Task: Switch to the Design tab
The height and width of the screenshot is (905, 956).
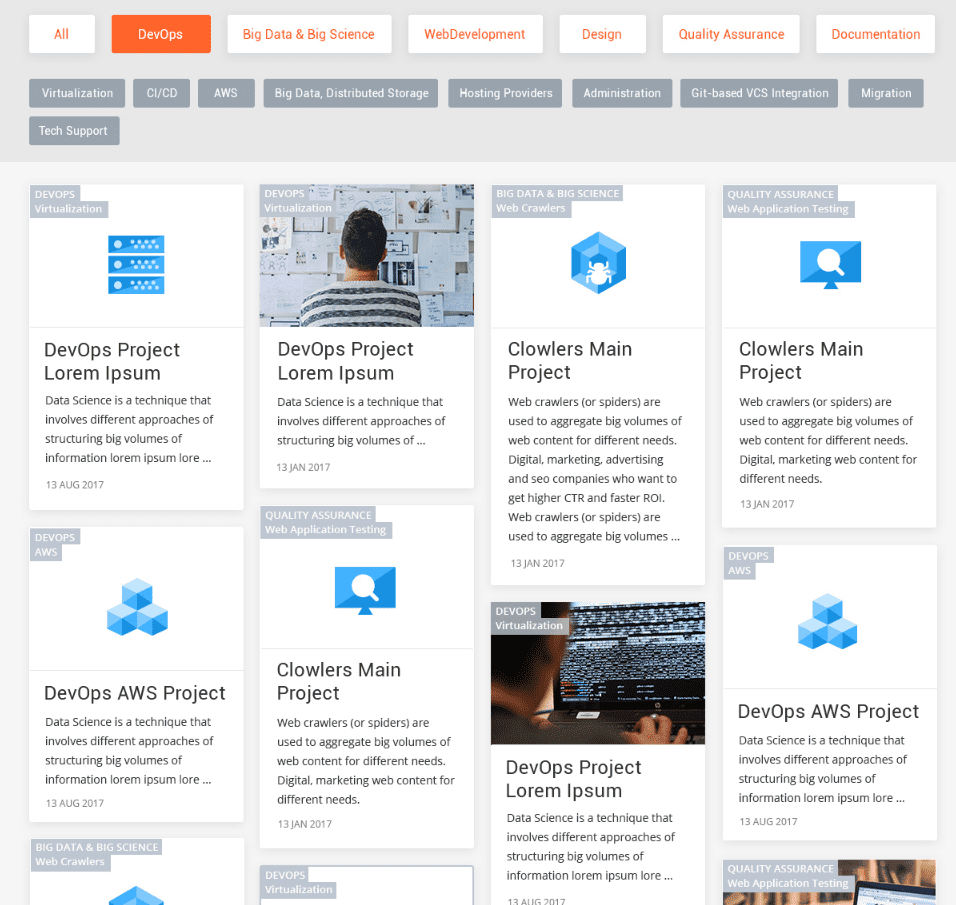Action: pyautogui.click(x=602, y=34)
